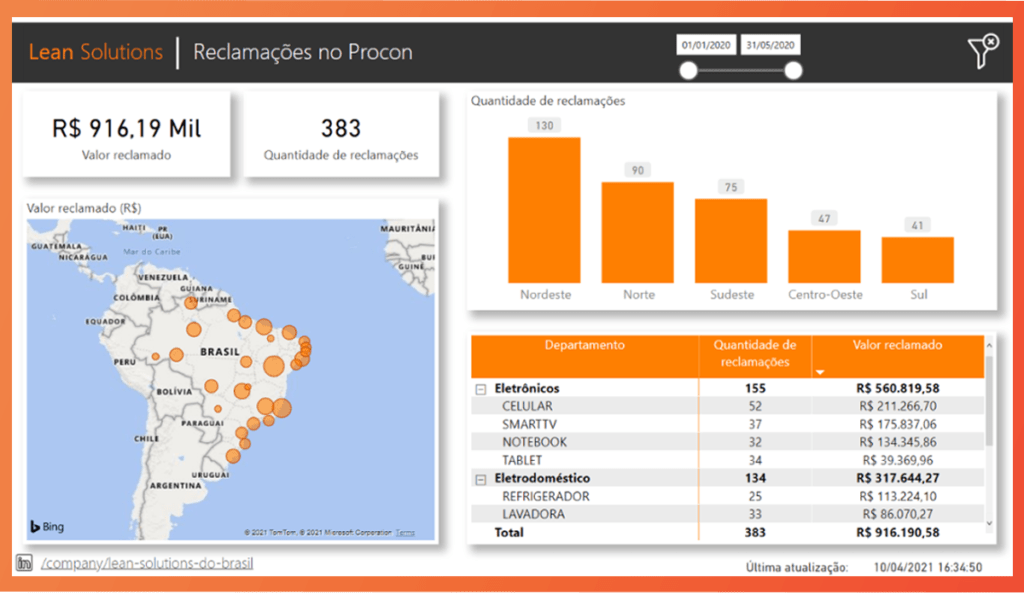
Task: Click the end date field 31/05/2020
Action: (771, 46)
